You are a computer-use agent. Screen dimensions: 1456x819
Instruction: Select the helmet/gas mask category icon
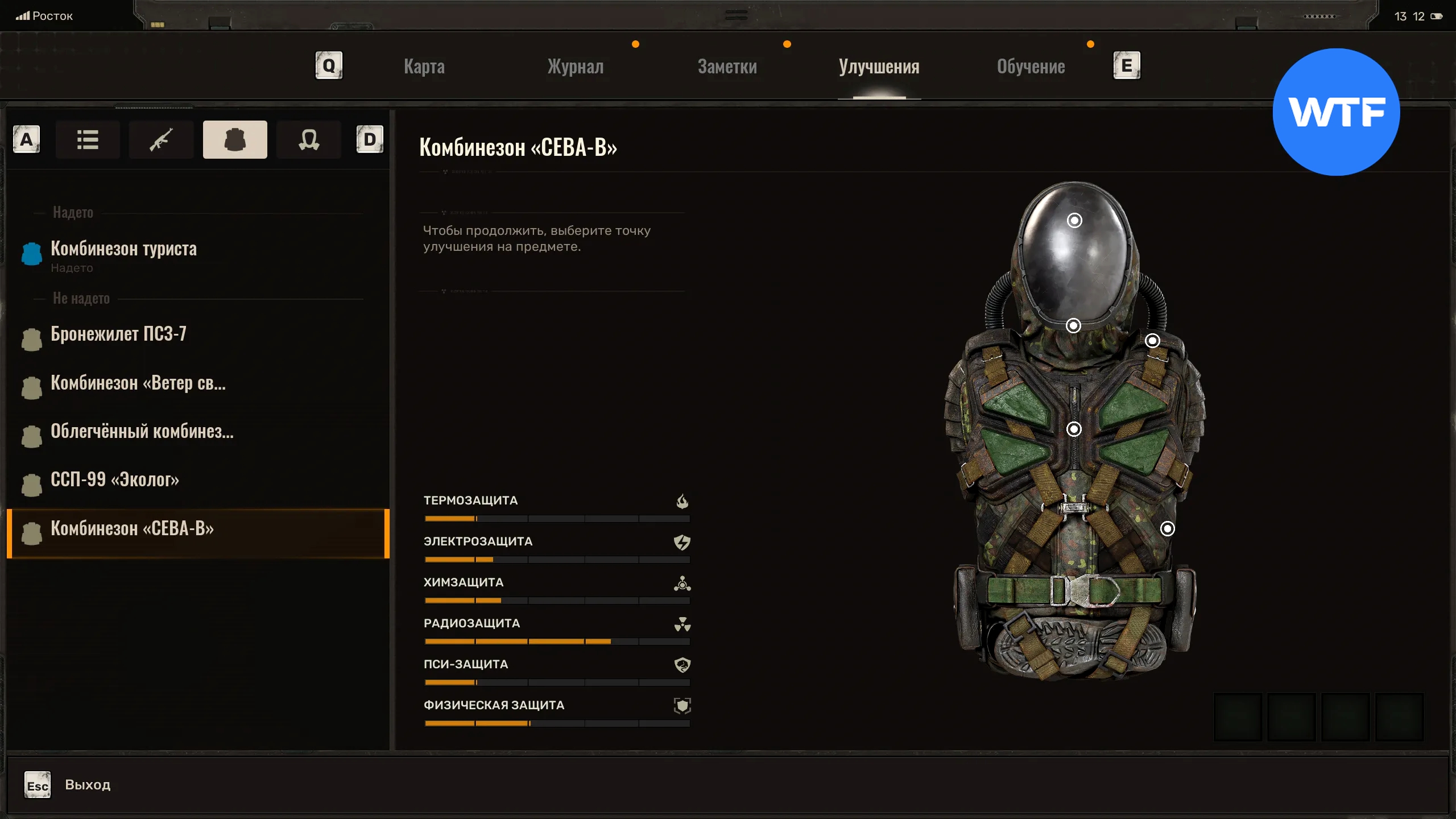pos(309,139)
